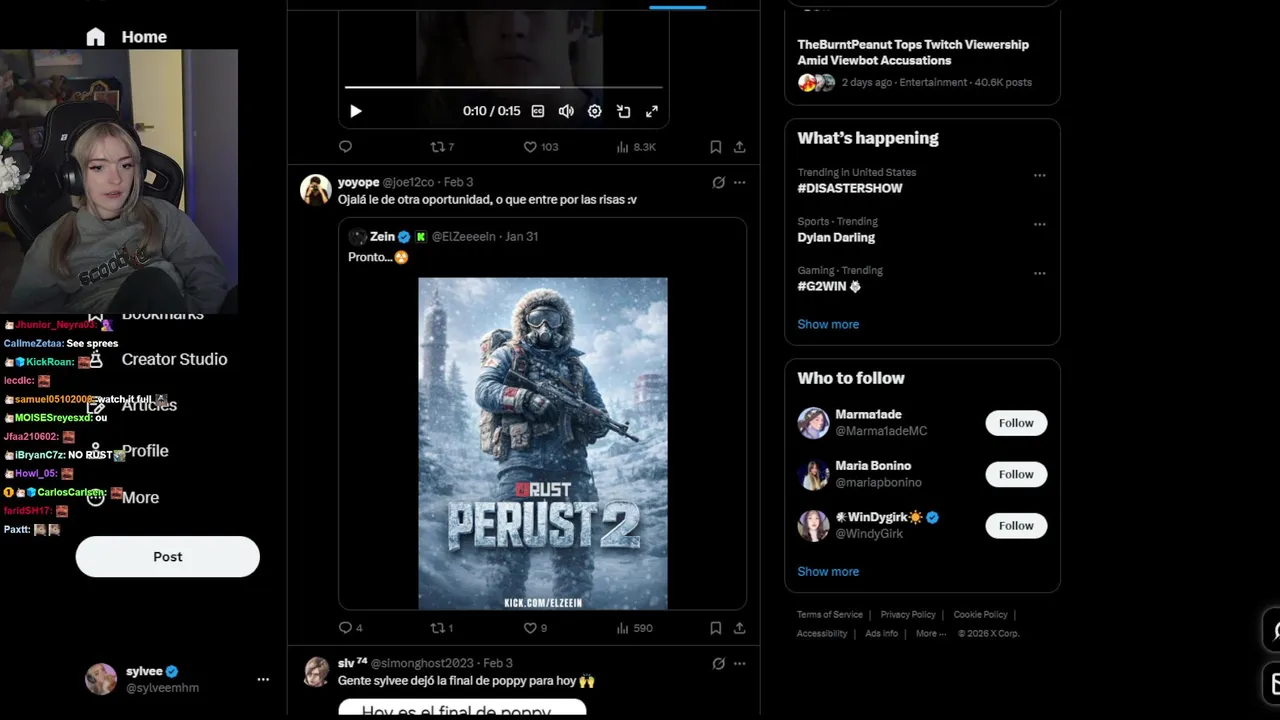Open more options on slv post
Viewport: 1280px width, 720px height.
coord(740,663)
